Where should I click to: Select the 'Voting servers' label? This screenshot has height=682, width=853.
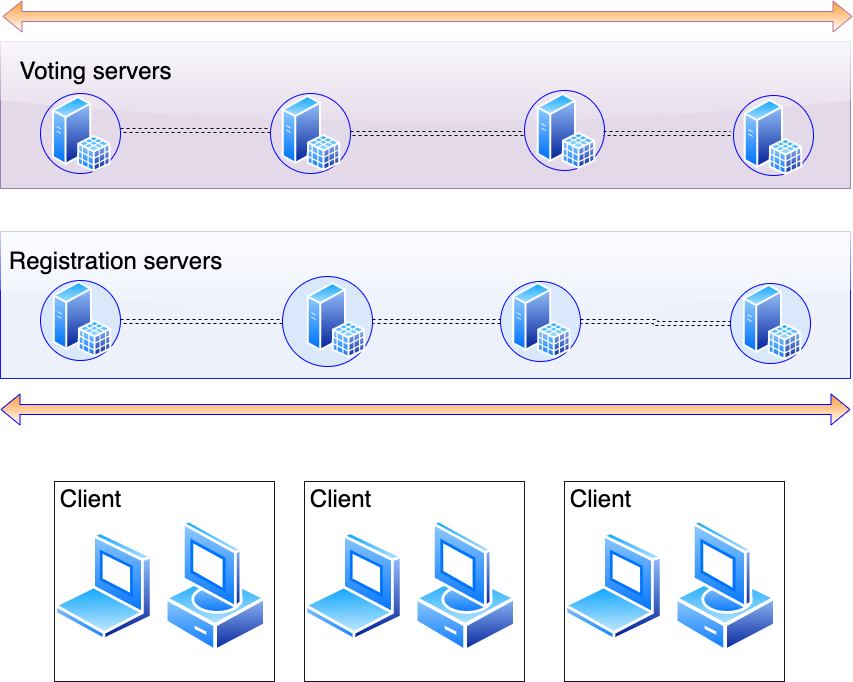[96, 71]
